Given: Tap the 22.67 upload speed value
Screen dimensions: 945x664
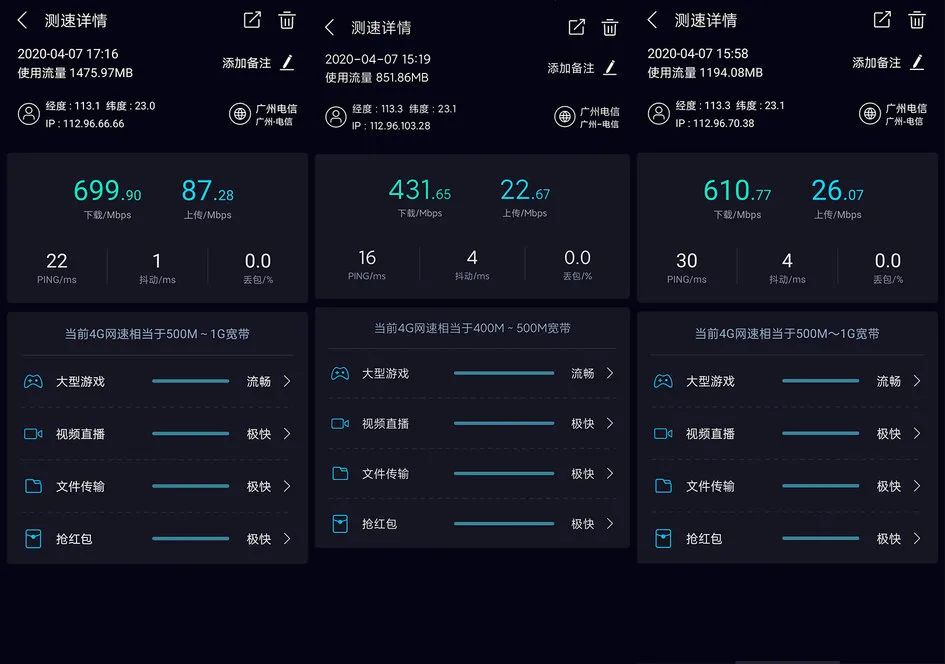Looking at the screenshot, I should pyautogui.click(x=525, y=190).
